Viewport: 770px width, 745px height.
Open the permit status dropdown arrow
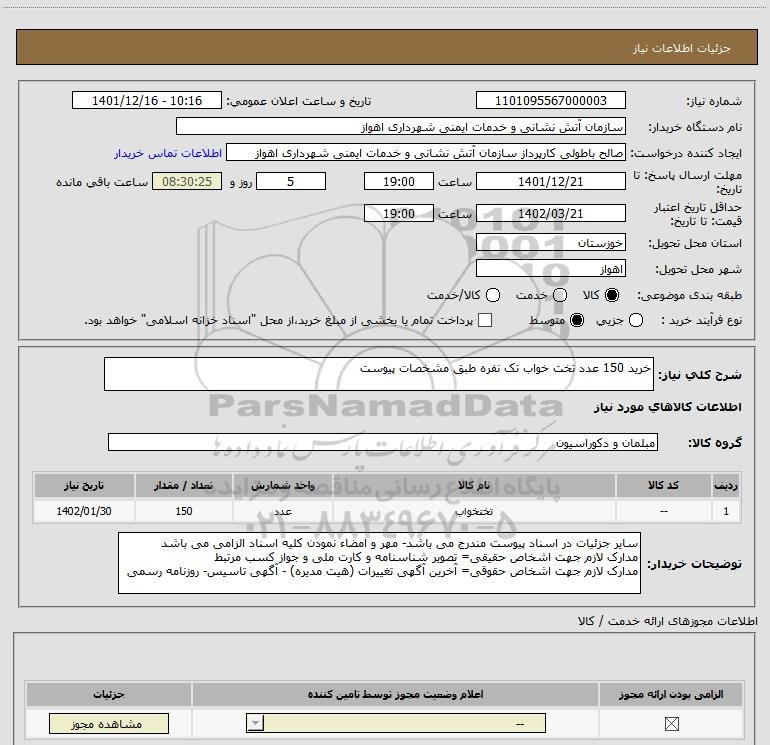point(255,723)
